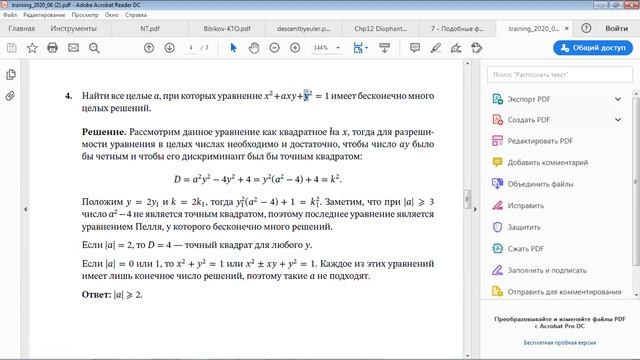Switch to the Bibikov-KTO.pdf tab
The image size is (640, 360).
pyautogui.click(x=227, y=29)
